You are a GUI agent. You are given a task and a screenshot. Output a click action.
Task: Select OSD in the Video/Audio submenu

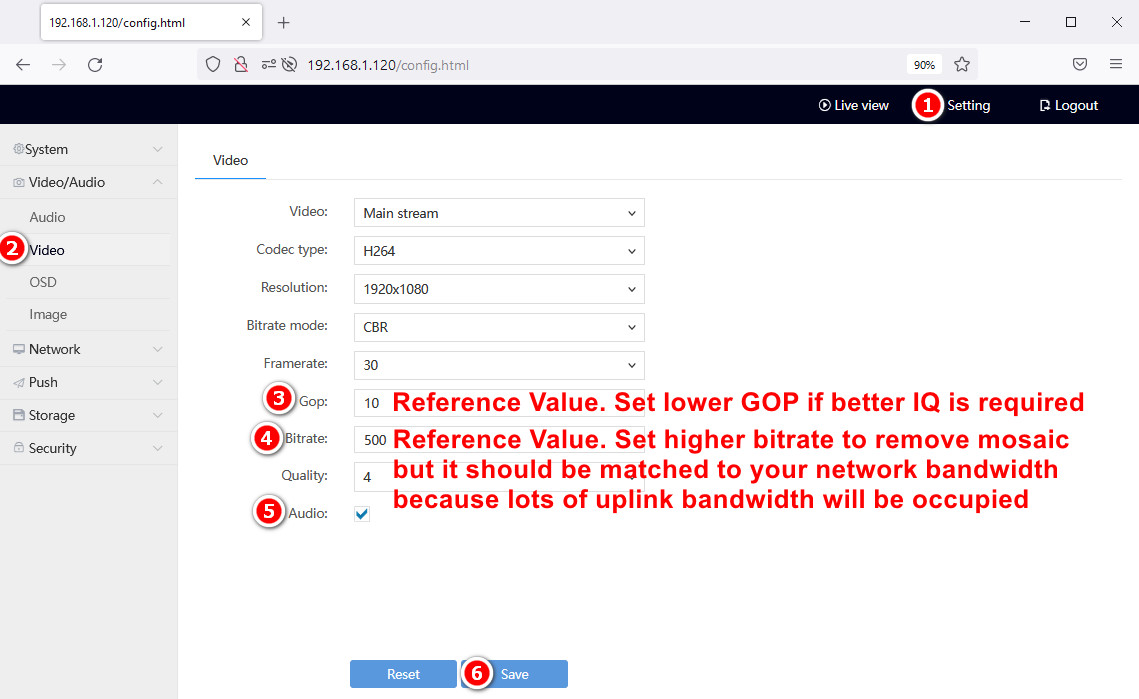[43, 282]
